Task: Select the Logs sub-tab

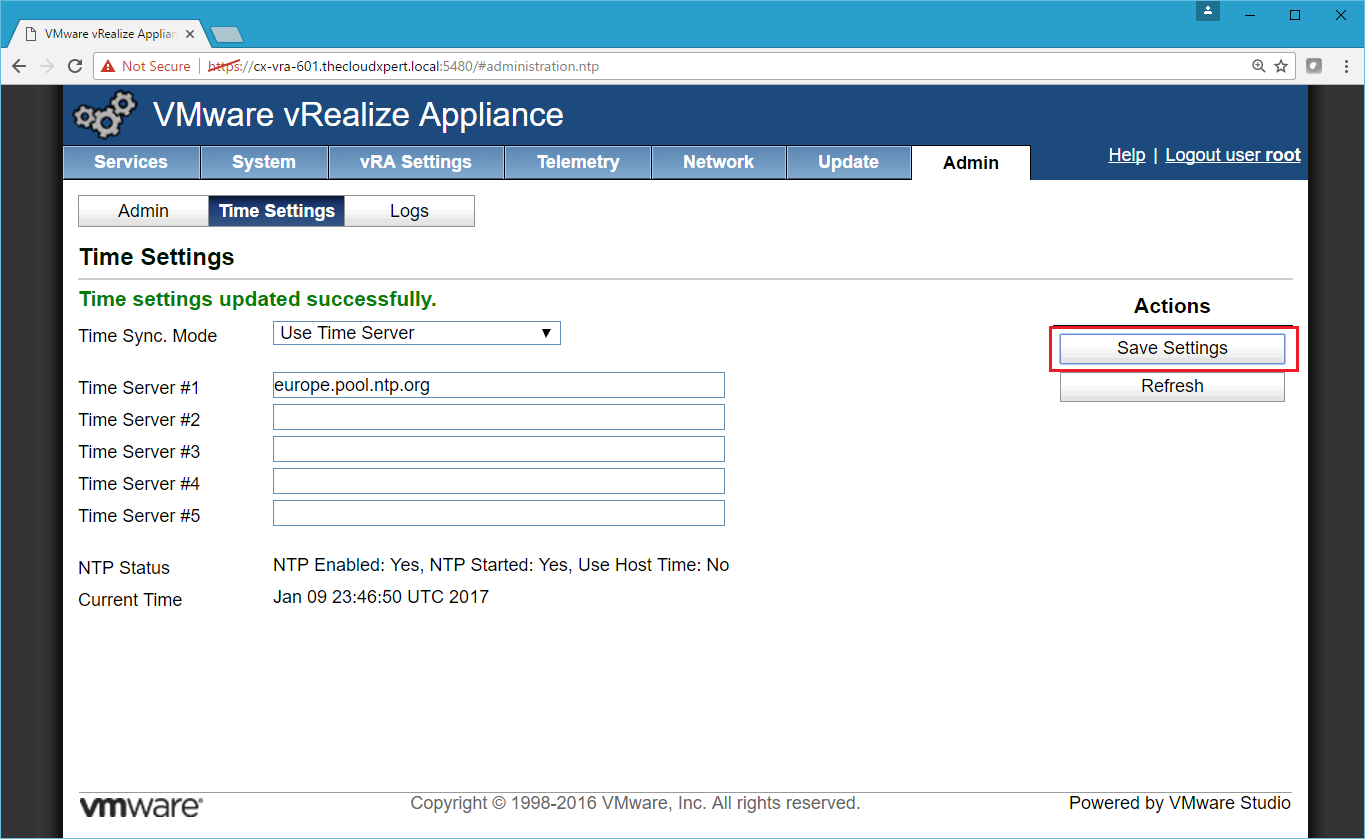Action: tap(409, 211)
